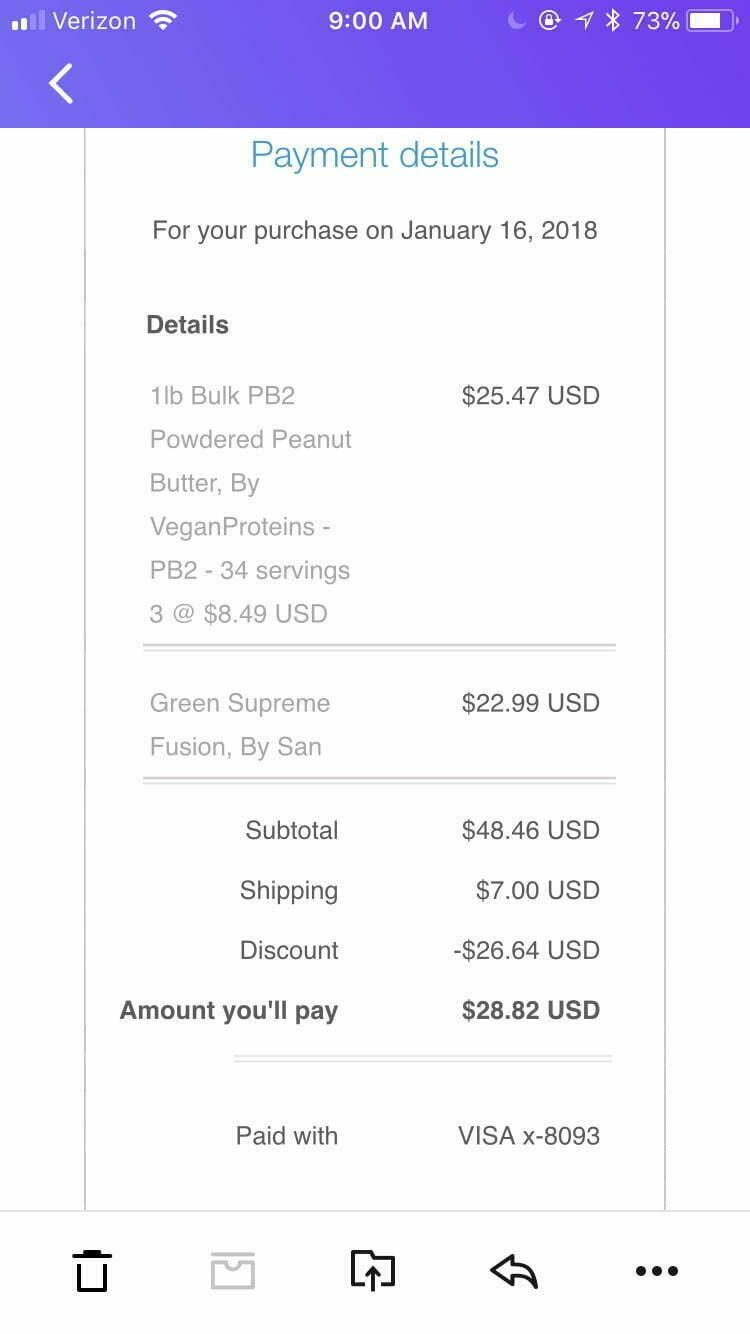Tap the January 16, 2018 purchase date
The width and height of the screenshot is (750, 1334).
click(498, 230)
